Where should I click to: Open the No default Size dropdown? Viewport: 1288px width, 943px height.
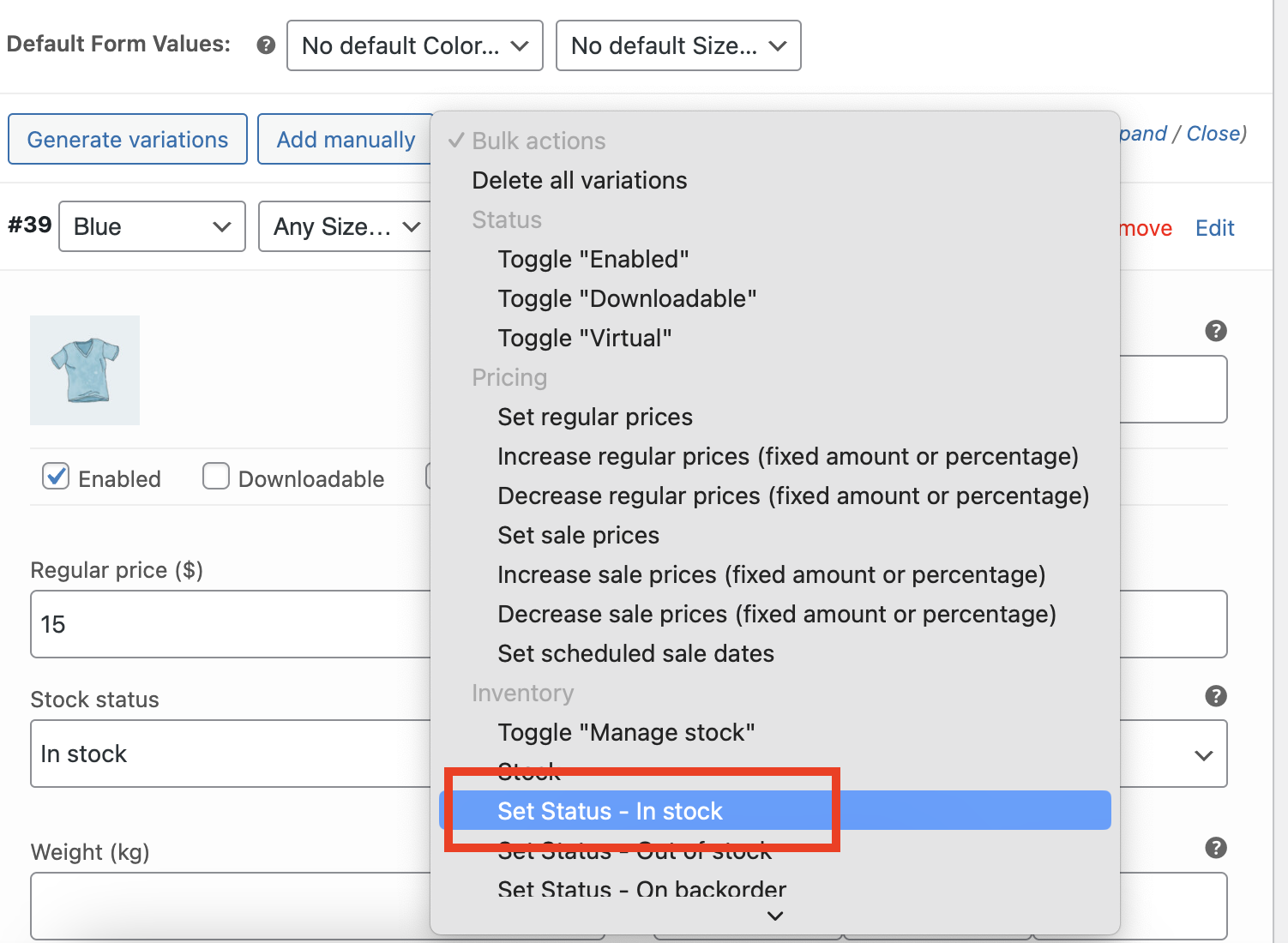pyautogui.click(x=677, y=45)
